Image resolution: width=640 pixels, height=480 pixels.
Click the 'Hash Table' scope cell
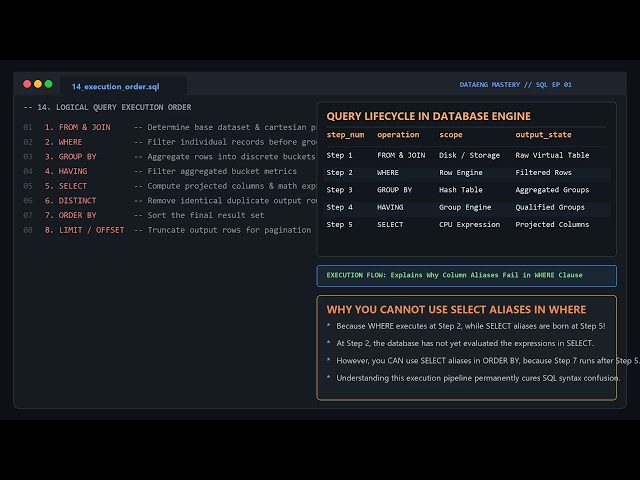[x=461, y=190]
